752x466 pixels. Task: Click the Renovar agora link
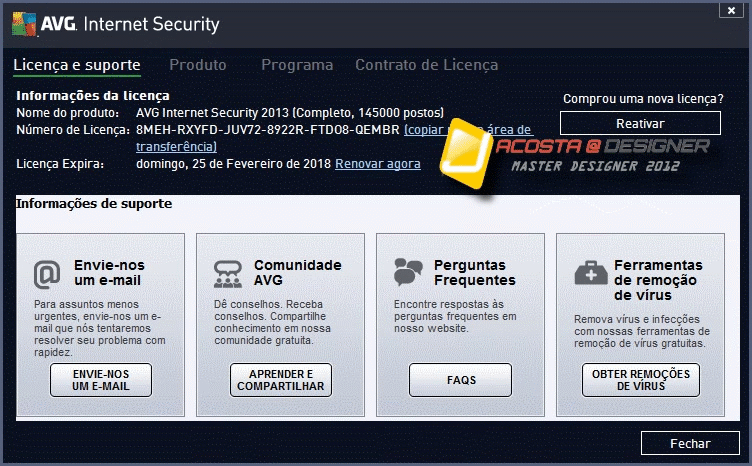[x=377, y=163]
